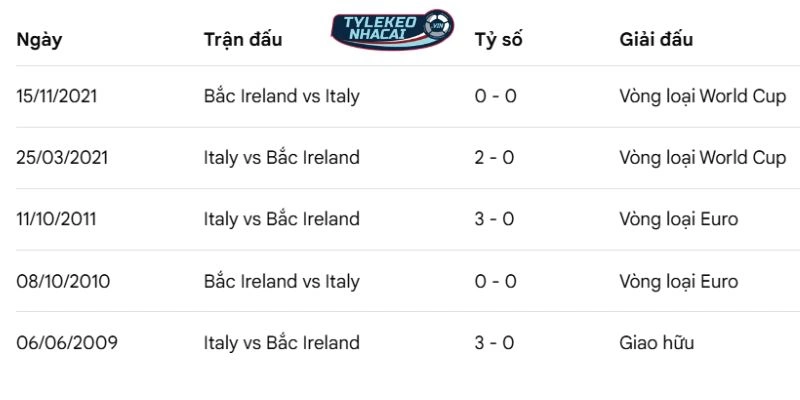This screenshot has height=400, width=800.
Task: Click the 2 - 0 score
Action: click(495, 158)
